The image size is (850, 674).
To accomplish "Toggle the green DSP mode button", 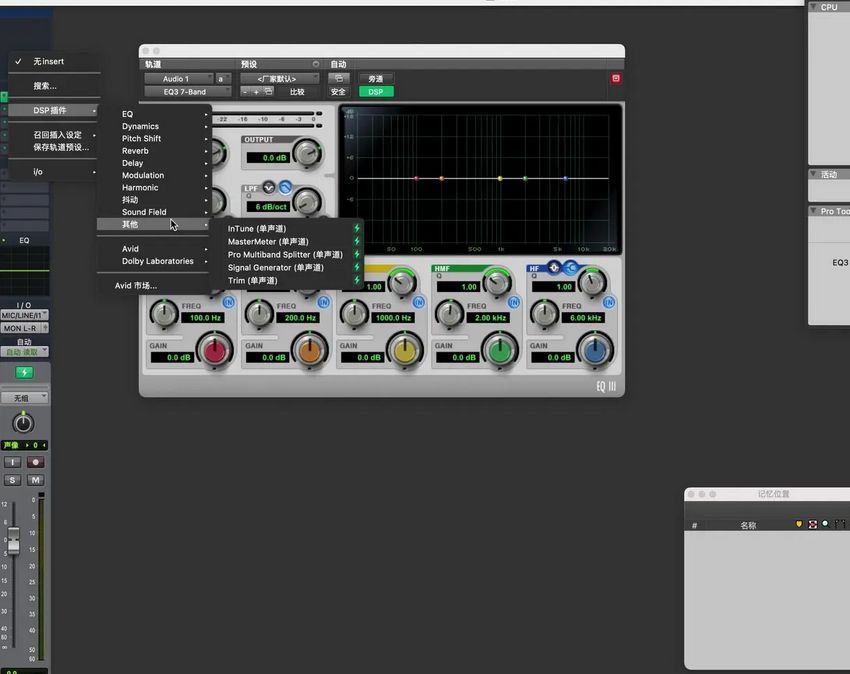I will (x=376, y=92).
